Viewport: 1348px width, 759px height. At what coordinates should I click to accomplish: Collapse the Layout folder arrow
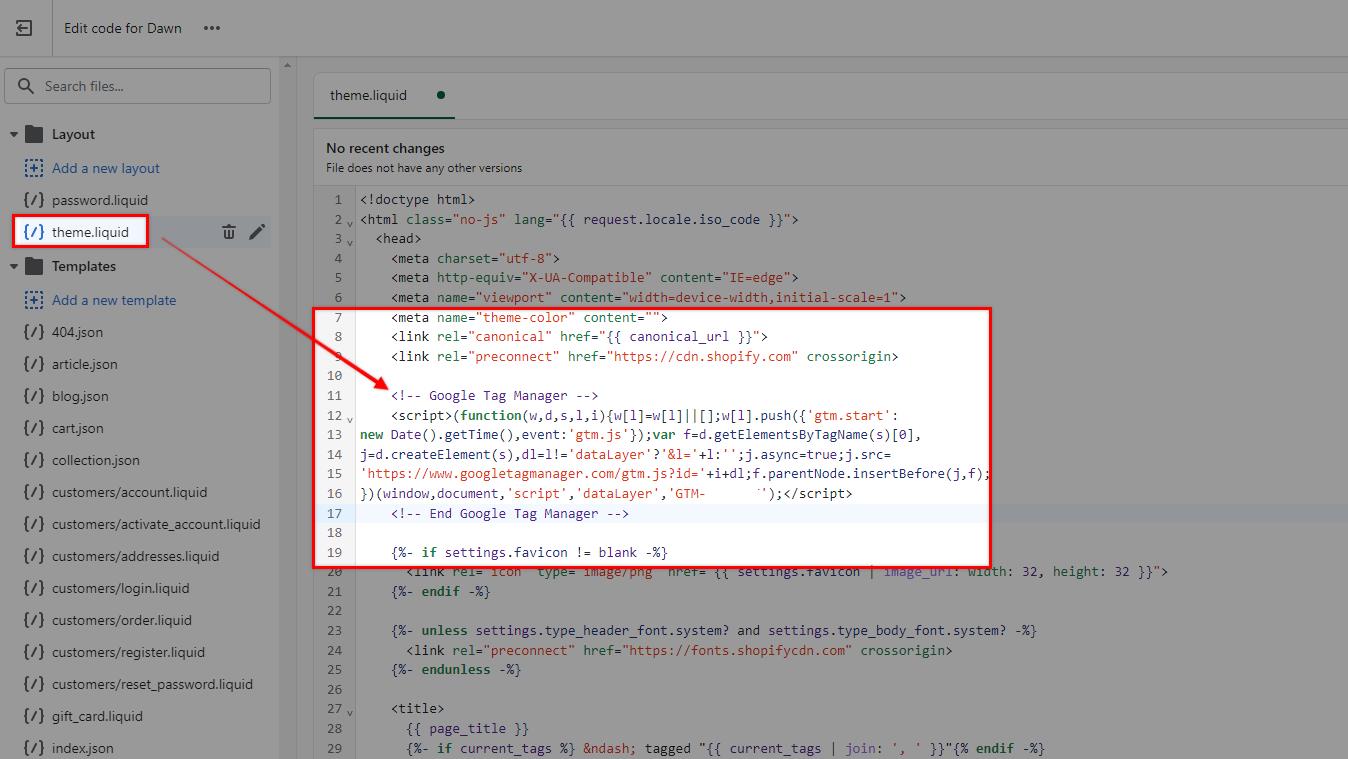tap(14, 134)
